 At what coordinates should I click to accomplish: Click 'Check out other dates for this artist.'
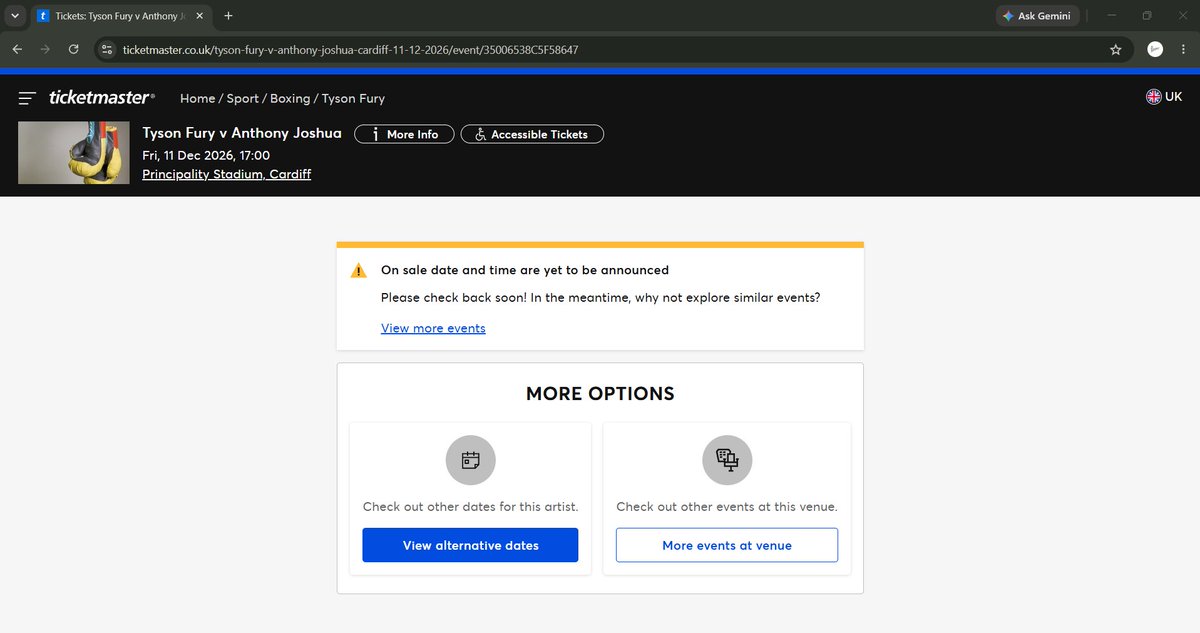click(470, 507)
